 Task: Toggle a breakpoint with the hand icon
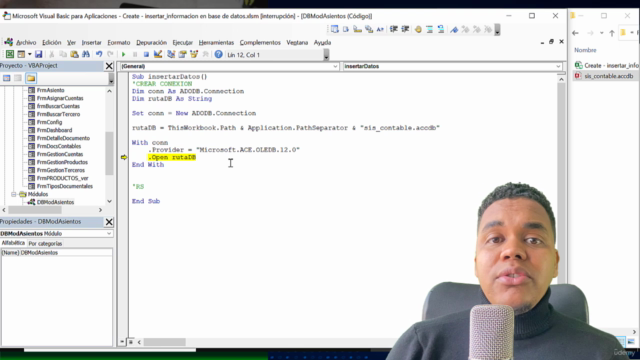[x=418, y=29]
